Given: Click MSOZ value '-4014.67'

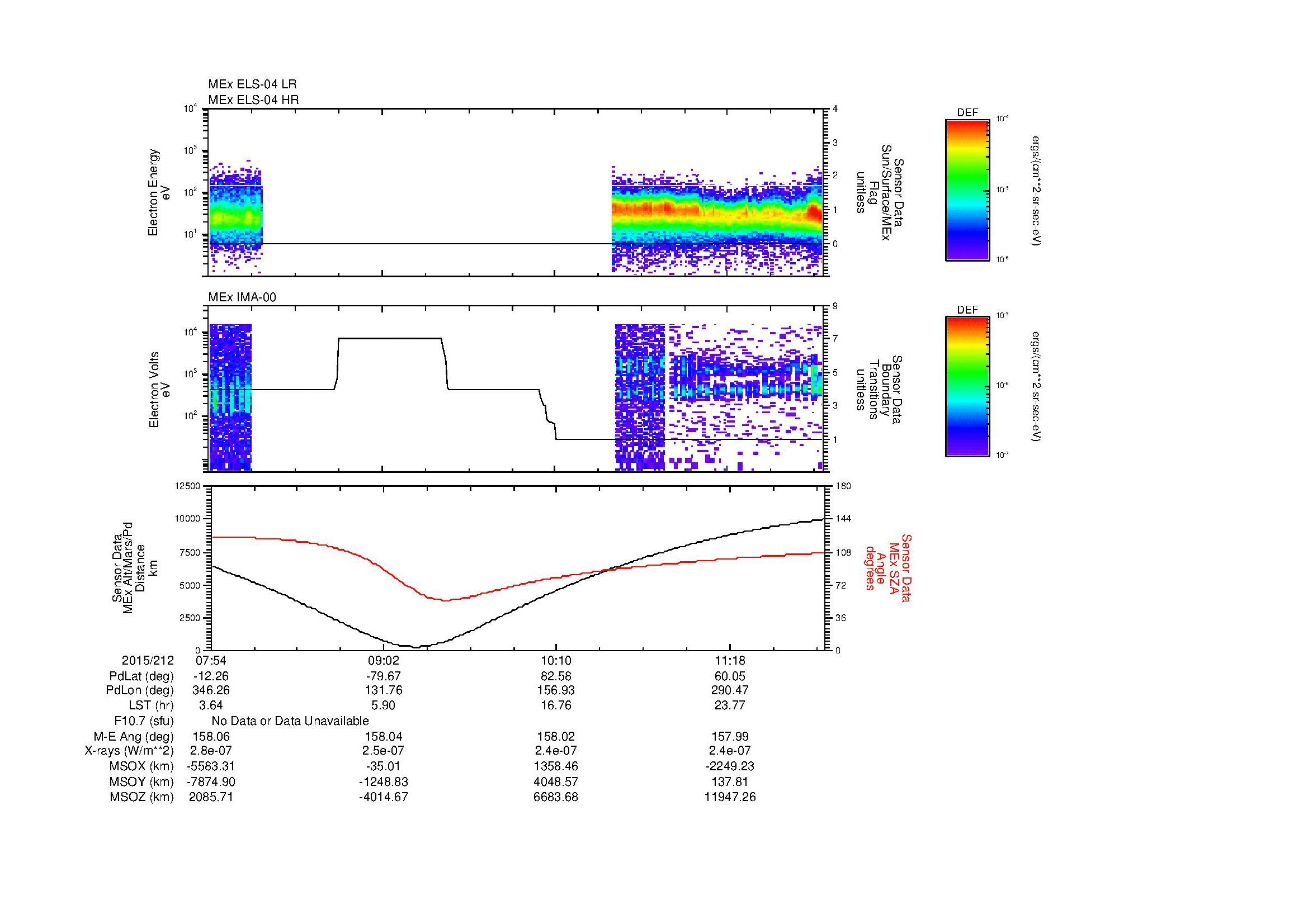Looking at the screenshot, I should 384,797.
